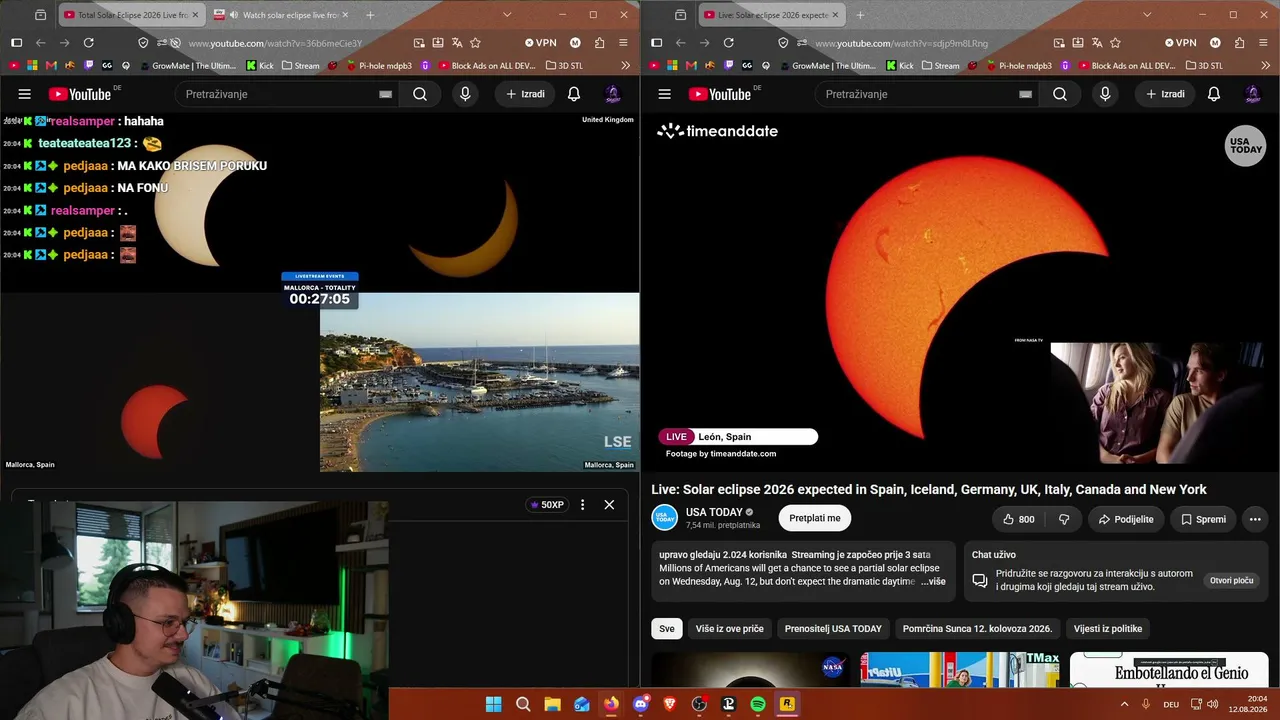The height and width of the screenshot is (720, 1280).
Task: Show hidden system tray icons
Action: [1124, 704]
